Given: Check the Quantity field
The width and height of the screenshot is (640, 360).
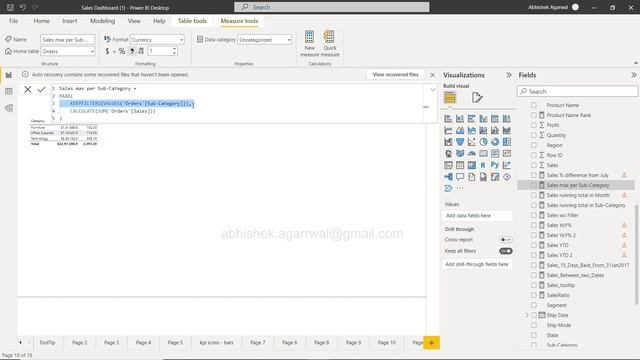Looking at the screenshot, I should [533, 135].
